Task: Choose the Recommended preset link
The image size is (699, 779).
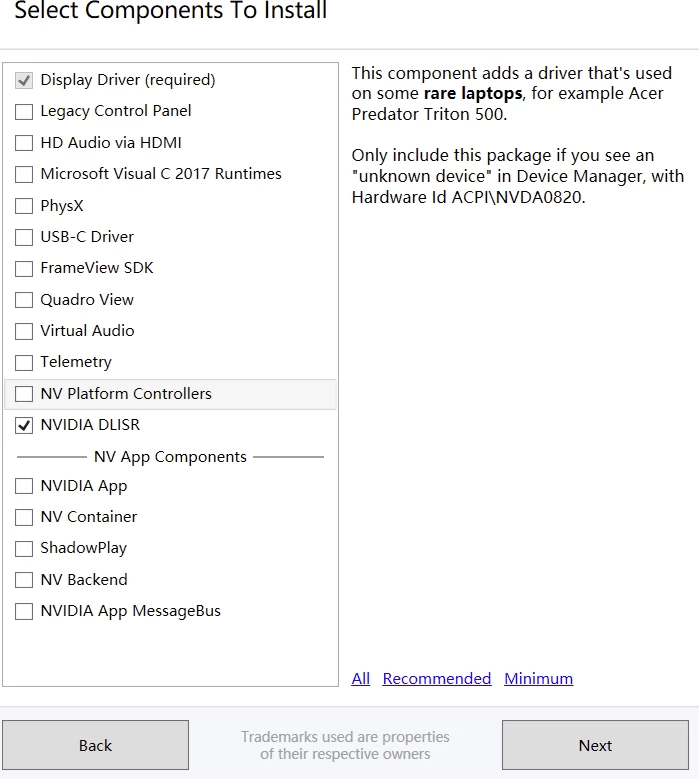Action: pyautogui.click(x=437, y=679)
